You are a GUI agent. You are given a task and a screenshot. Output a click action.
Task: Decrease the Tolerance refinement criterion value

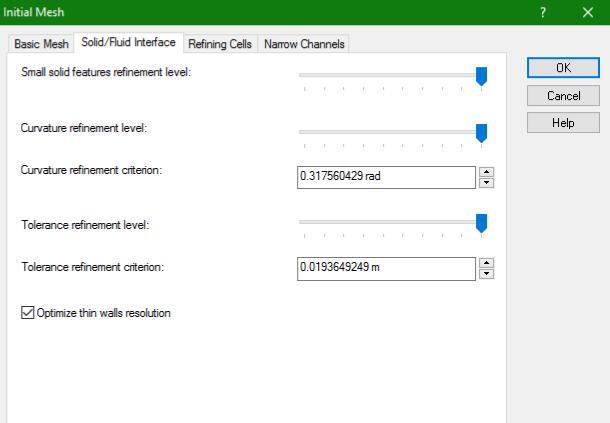(486, 274)
